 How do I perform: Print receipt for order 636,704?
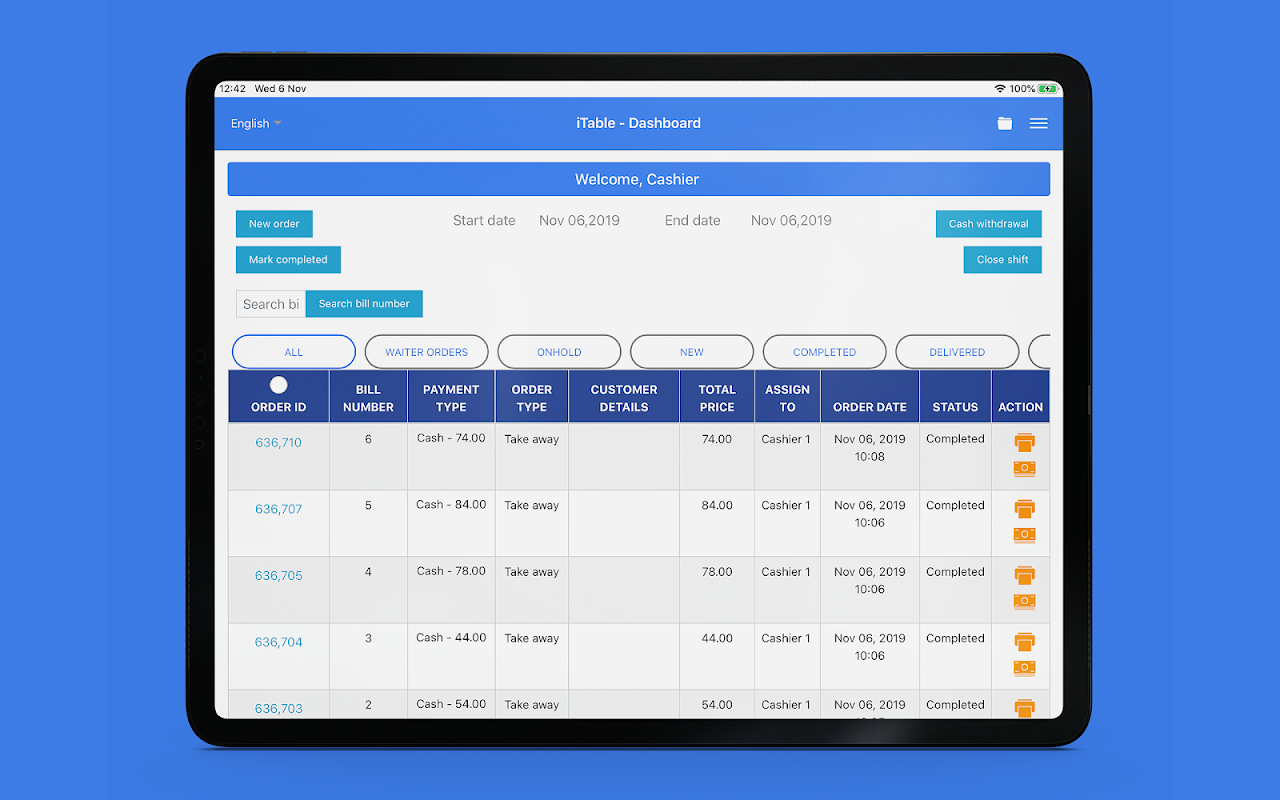pyautogui.click(x=1024, y=642)
